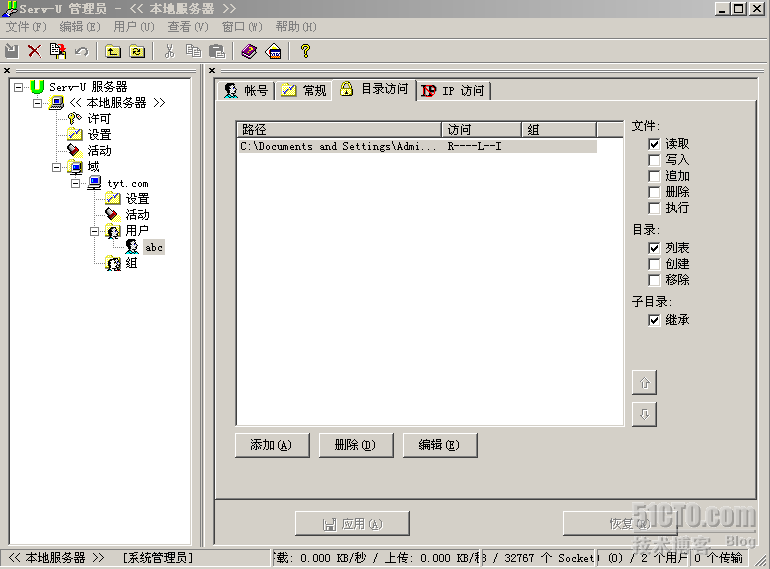Open the 查看(V) menu

tap(188, 27)
